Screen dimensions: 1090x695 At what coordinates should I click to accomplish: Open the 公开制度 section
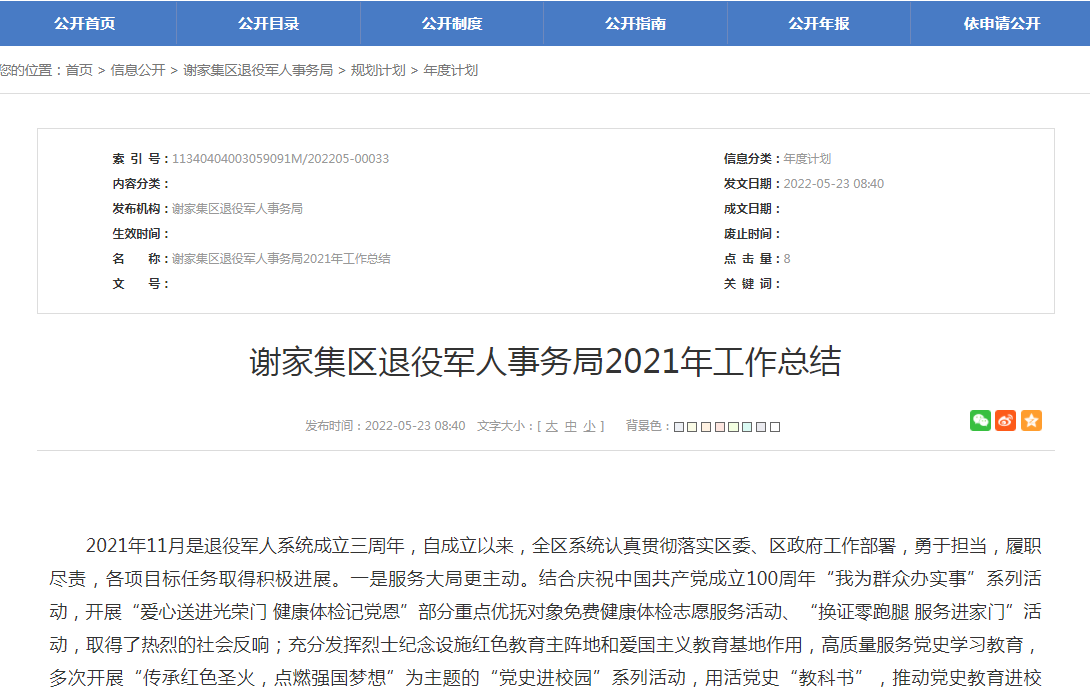[452, 23]
